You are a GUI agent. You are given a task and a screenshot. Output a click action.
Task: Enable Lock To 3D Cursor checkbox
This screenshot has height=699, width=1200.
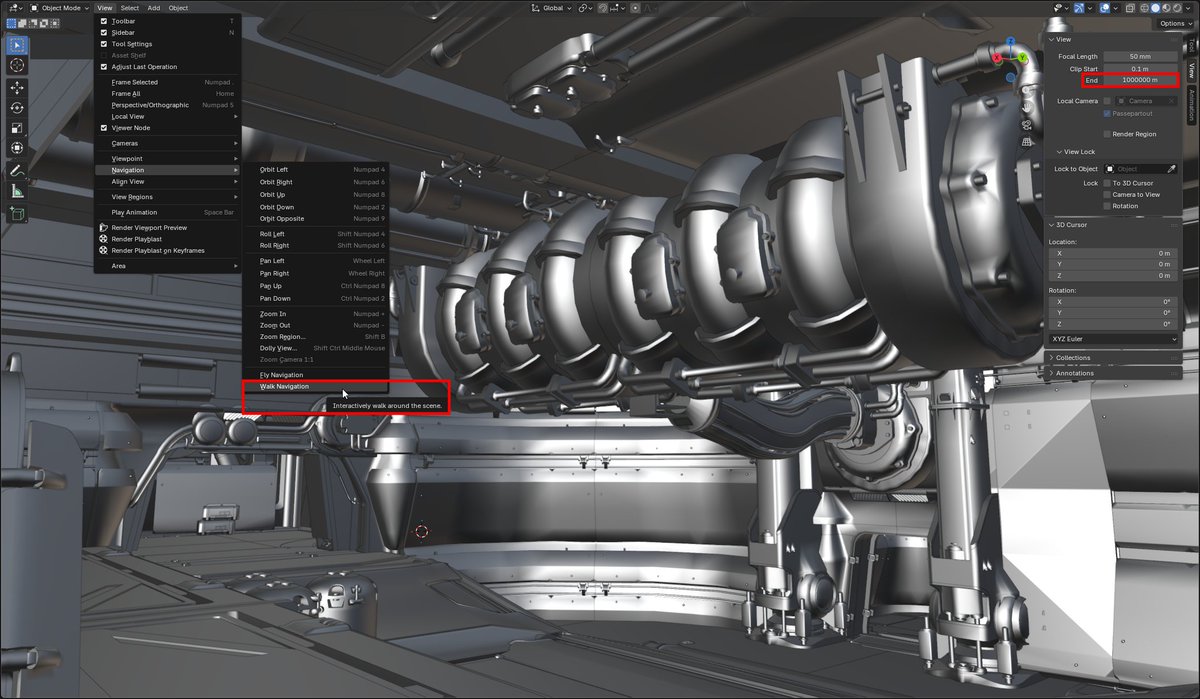click(1107, 183)
